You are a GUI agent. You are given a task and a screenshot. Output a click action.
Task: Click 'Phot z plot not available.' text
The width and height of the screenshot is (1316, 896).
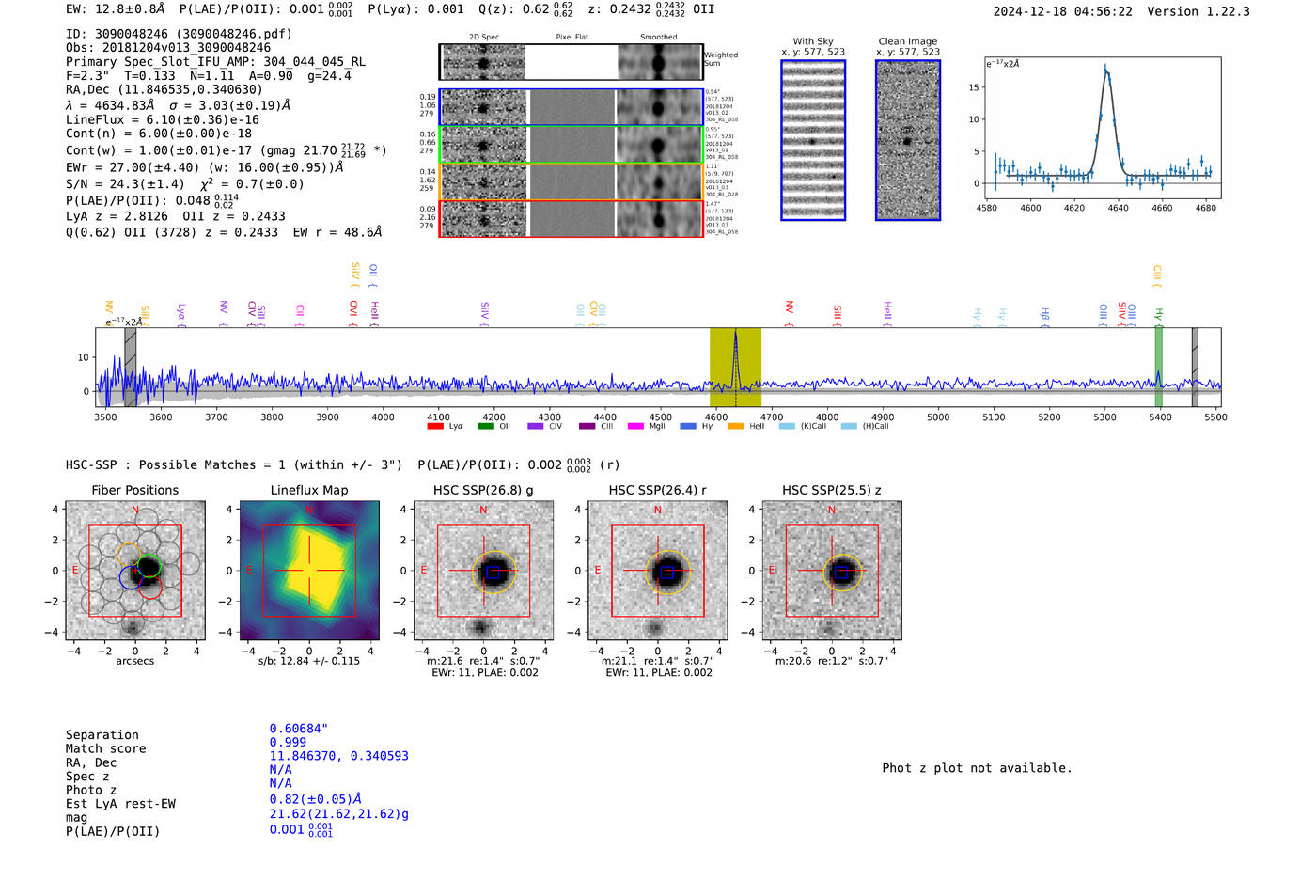click(977, 768)
